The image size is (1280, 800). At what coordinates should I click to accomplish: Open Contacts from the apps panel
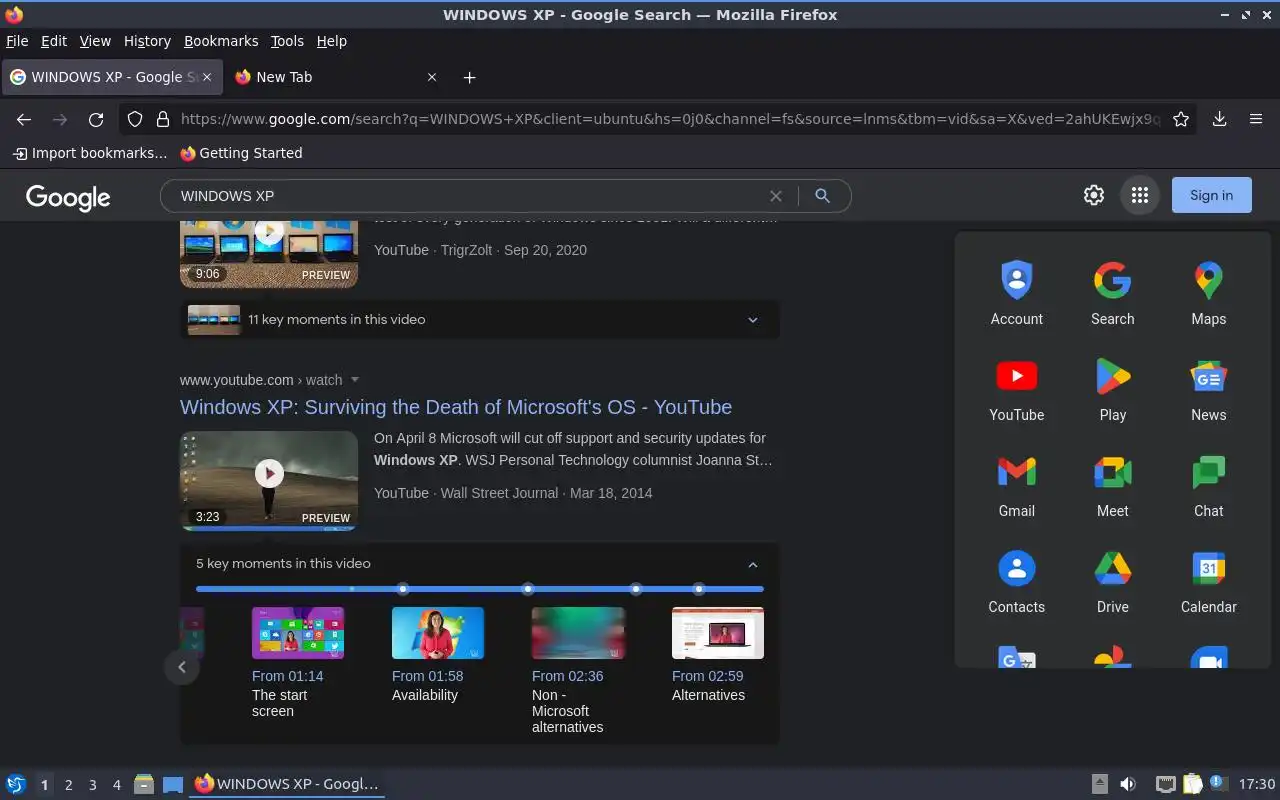(x=1016, y=581)
